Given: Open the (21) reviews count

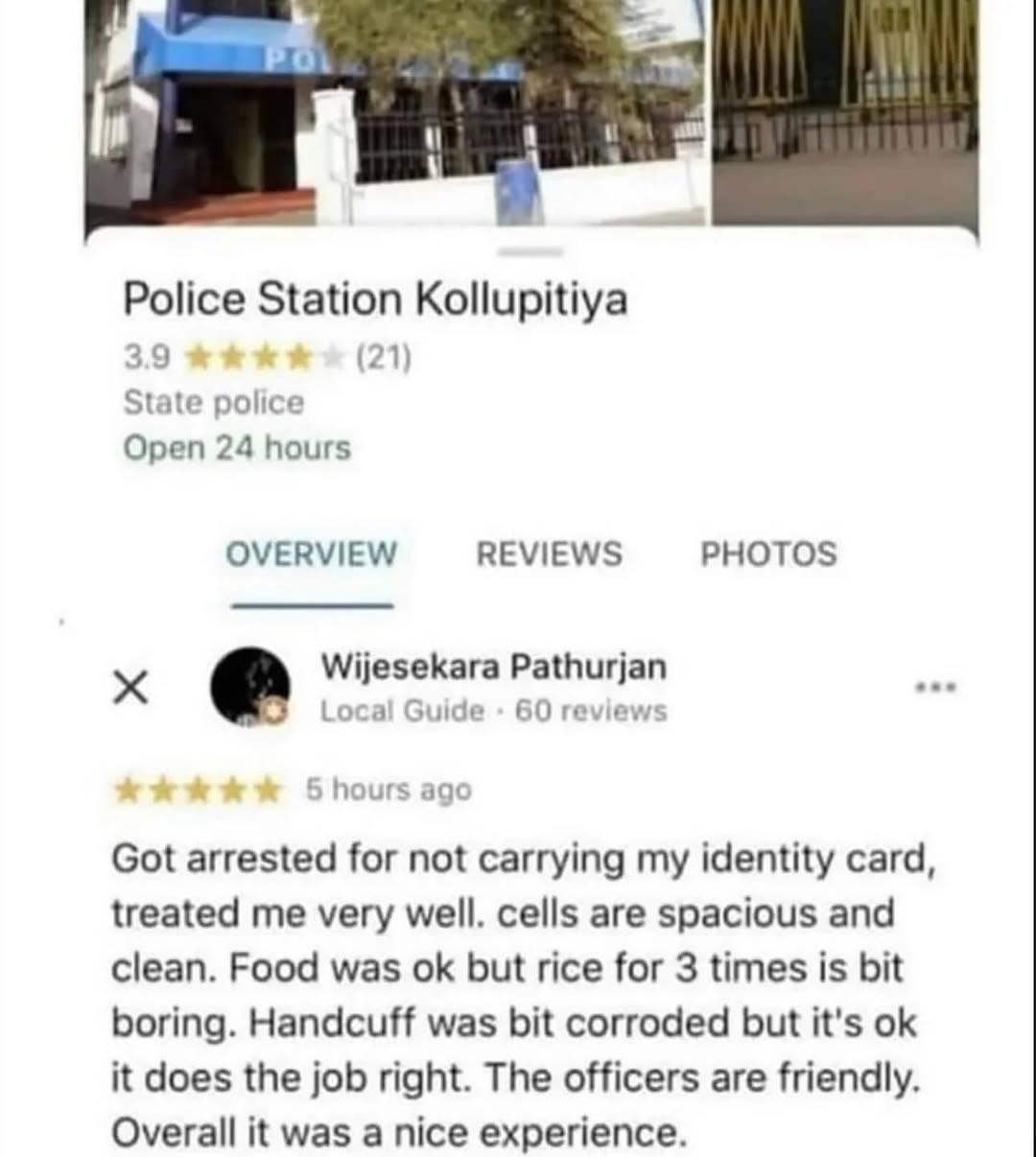Looking at the screenshot, I should (x=383, y=359).
